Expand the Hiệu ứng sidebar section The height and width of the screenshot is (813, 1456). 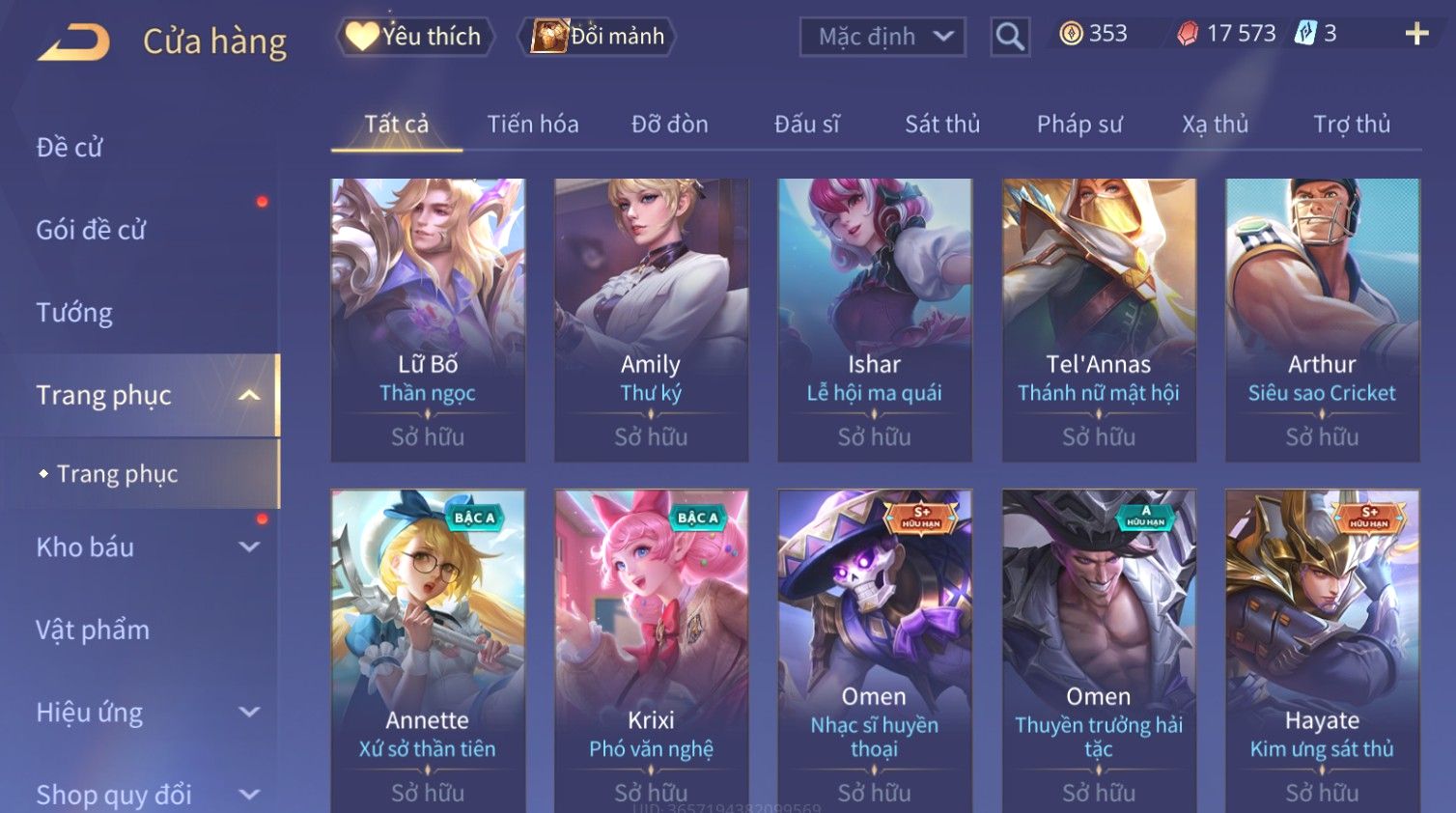[x=249, y=712]
